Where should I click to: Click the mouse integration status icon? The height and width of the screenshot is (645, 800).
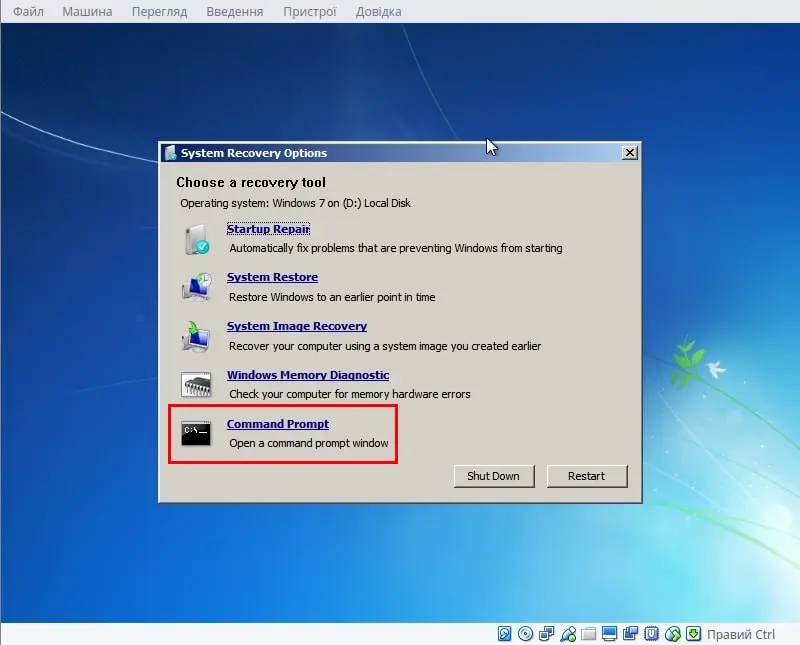(672, 634)
